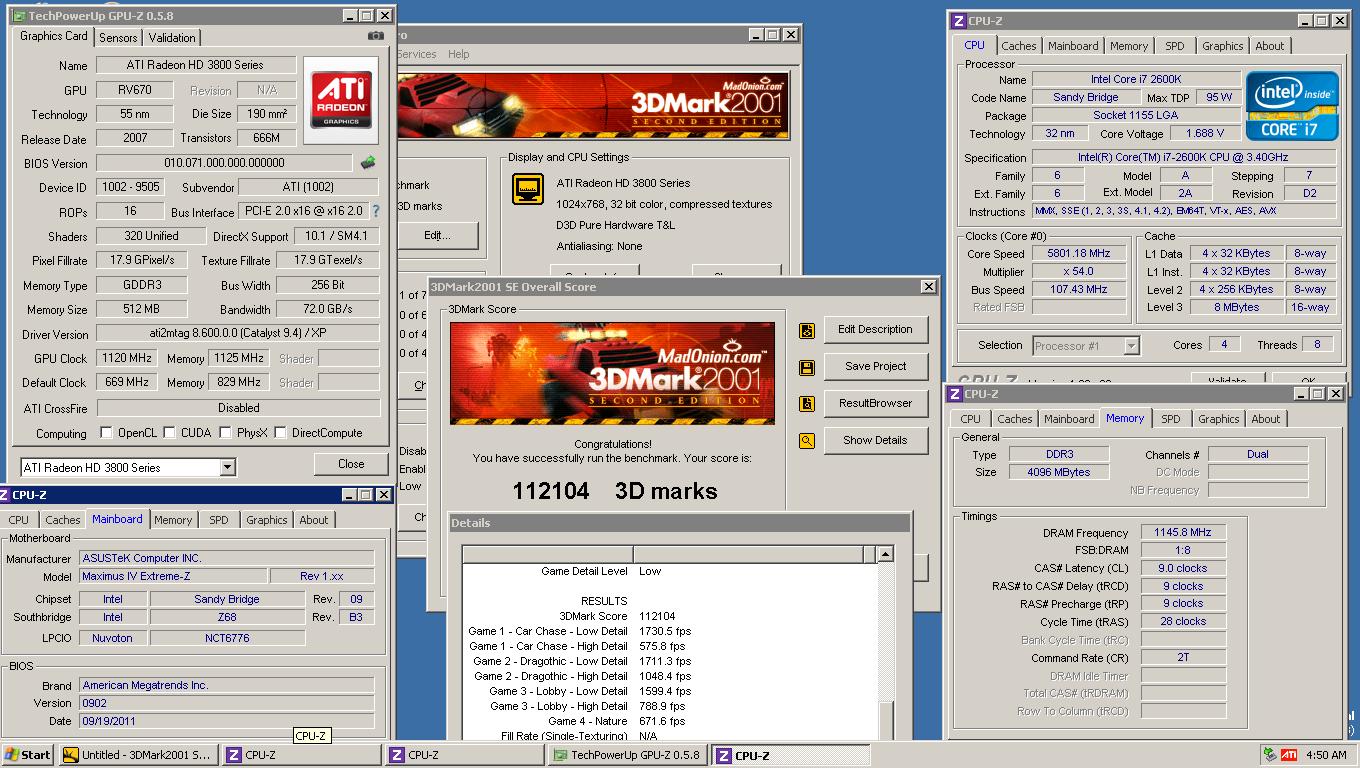The image size is (1360, 768).
Task: Switch to Sensors tab in GPU-Z
Action: pyautogui.click(x=118, y=38)
